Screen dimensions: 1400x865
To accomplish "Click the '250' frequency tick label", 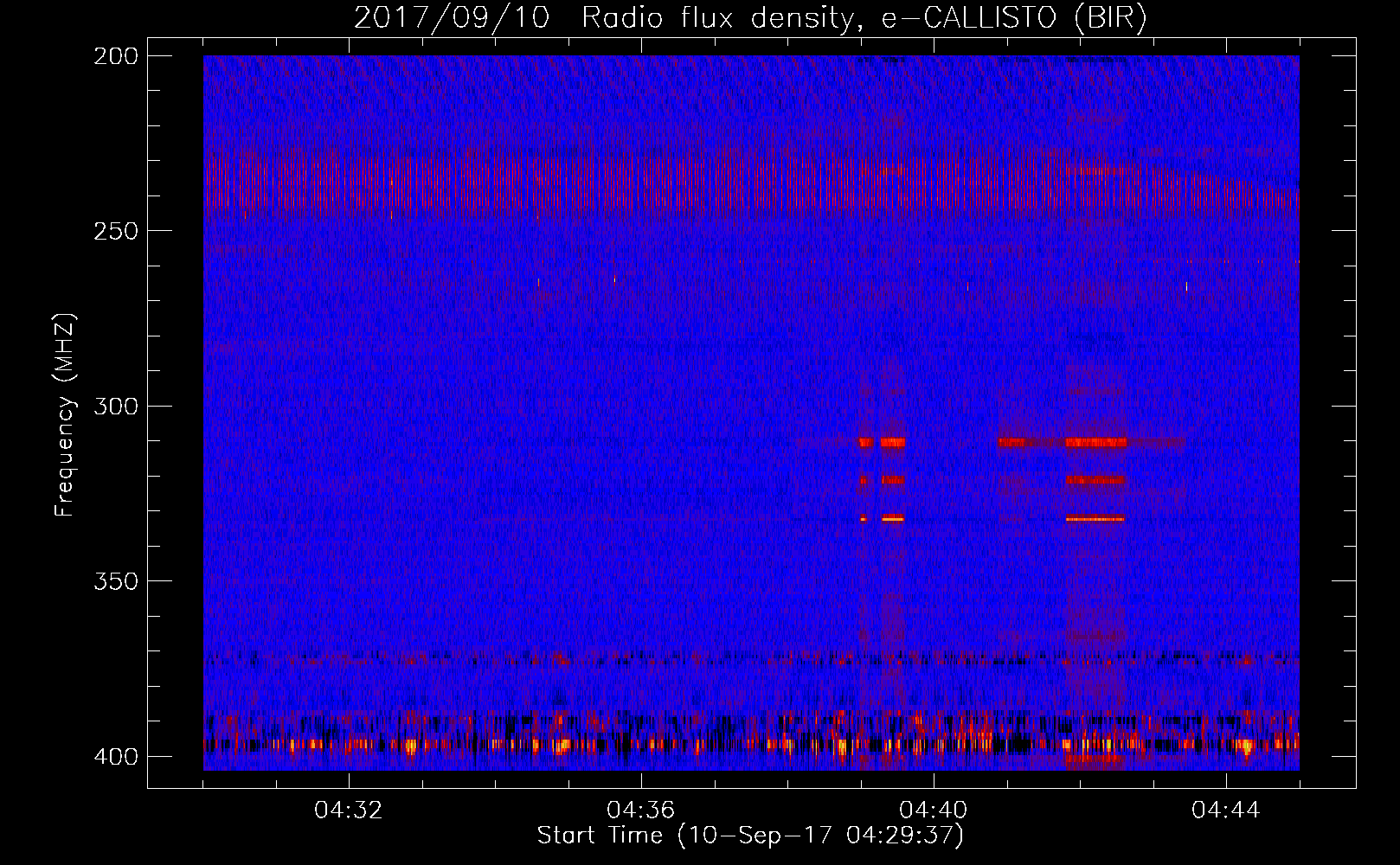I will [x=115, y=231].
